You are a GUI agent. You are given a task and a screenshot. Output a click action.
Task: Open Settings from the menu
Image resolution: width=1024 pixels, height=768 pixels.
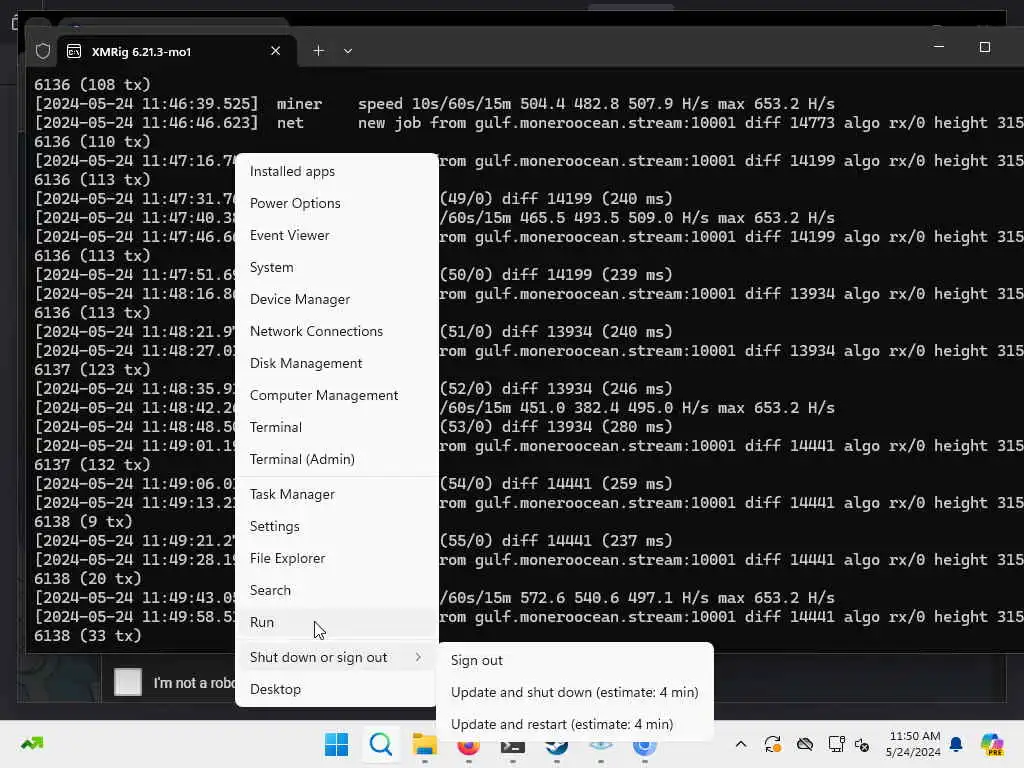[x=336, y=526]
